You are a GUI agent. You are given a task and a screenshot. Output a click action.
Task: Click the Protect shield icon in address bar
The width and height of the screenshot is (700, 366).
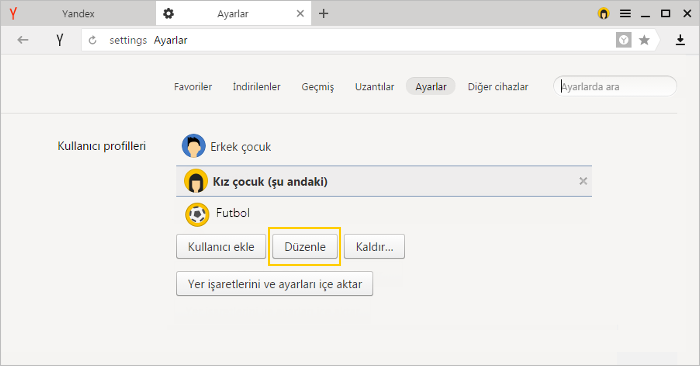(x=624, y=40)
